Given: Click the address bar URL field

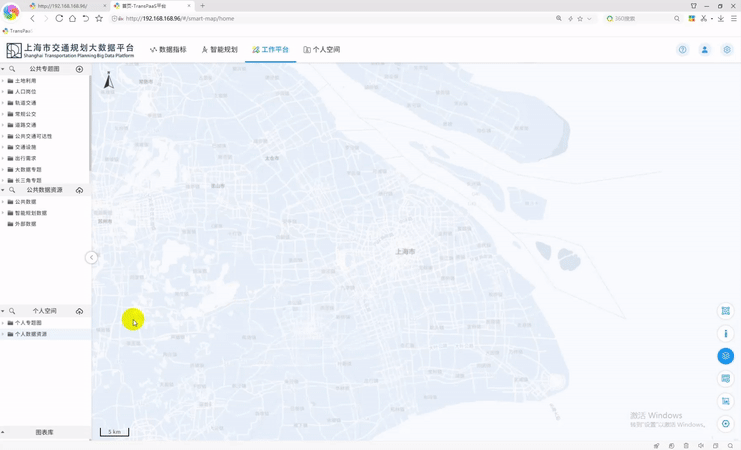Looking at the screenshot, I should click(x=331, y=18).
